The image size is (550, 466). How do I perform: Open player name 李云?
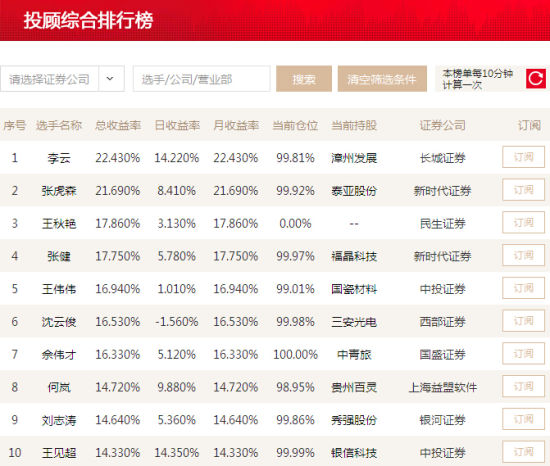(x=59, y=158)
